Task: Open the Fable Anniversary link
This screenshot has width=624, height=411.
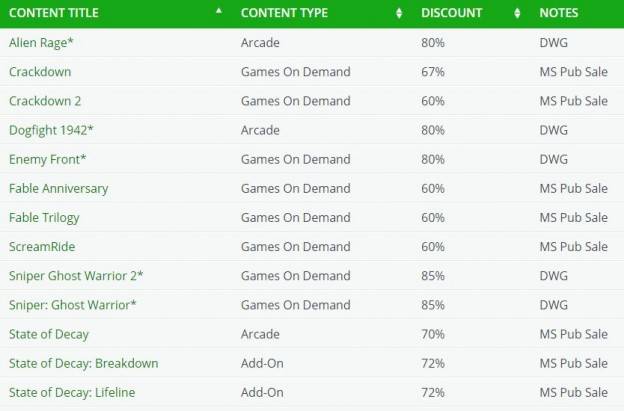Action: tap(58, 188)
